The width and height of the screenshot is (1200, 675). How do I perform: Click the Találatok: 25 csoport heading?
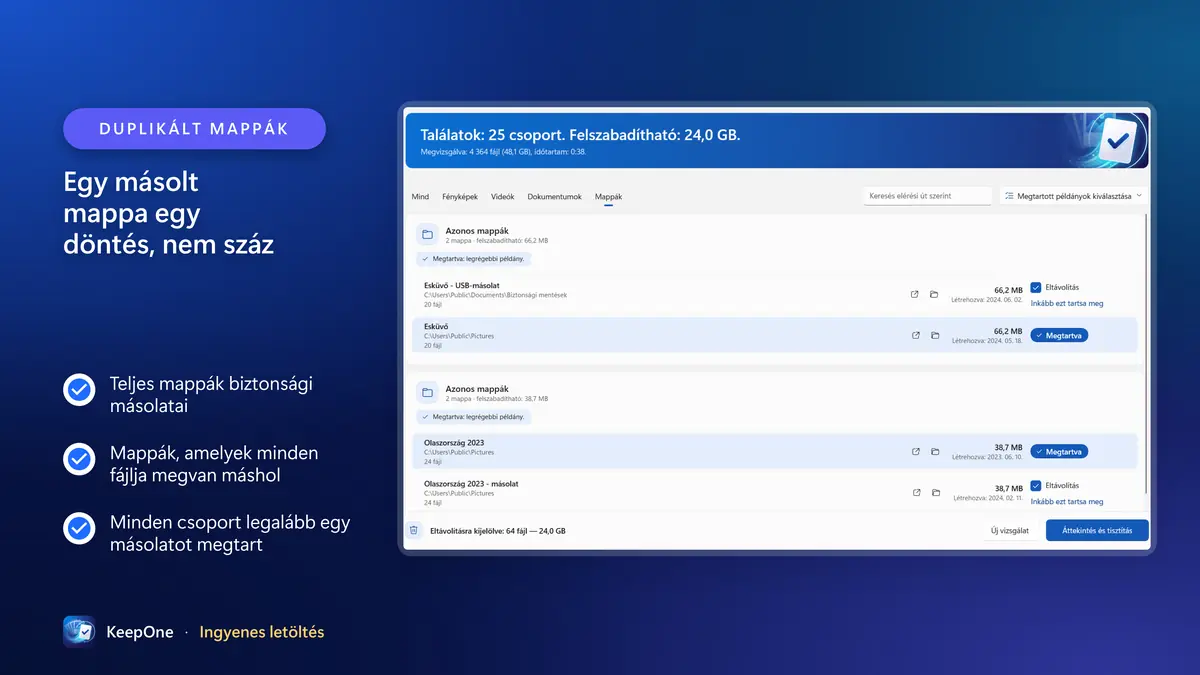tap(580, 134)
